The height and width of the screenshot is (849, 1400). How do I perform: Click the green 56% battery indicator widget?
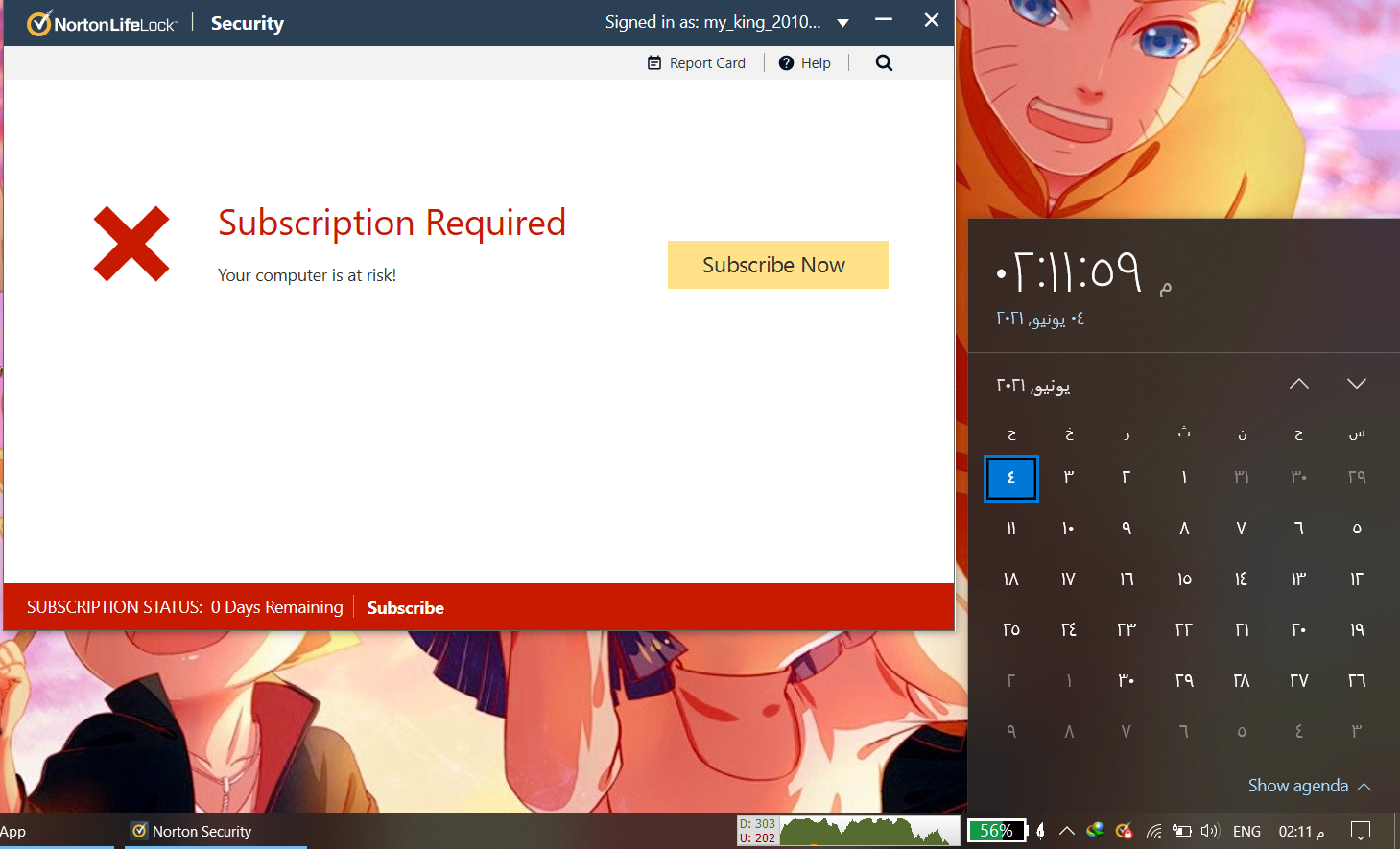[x=997, y=831]
